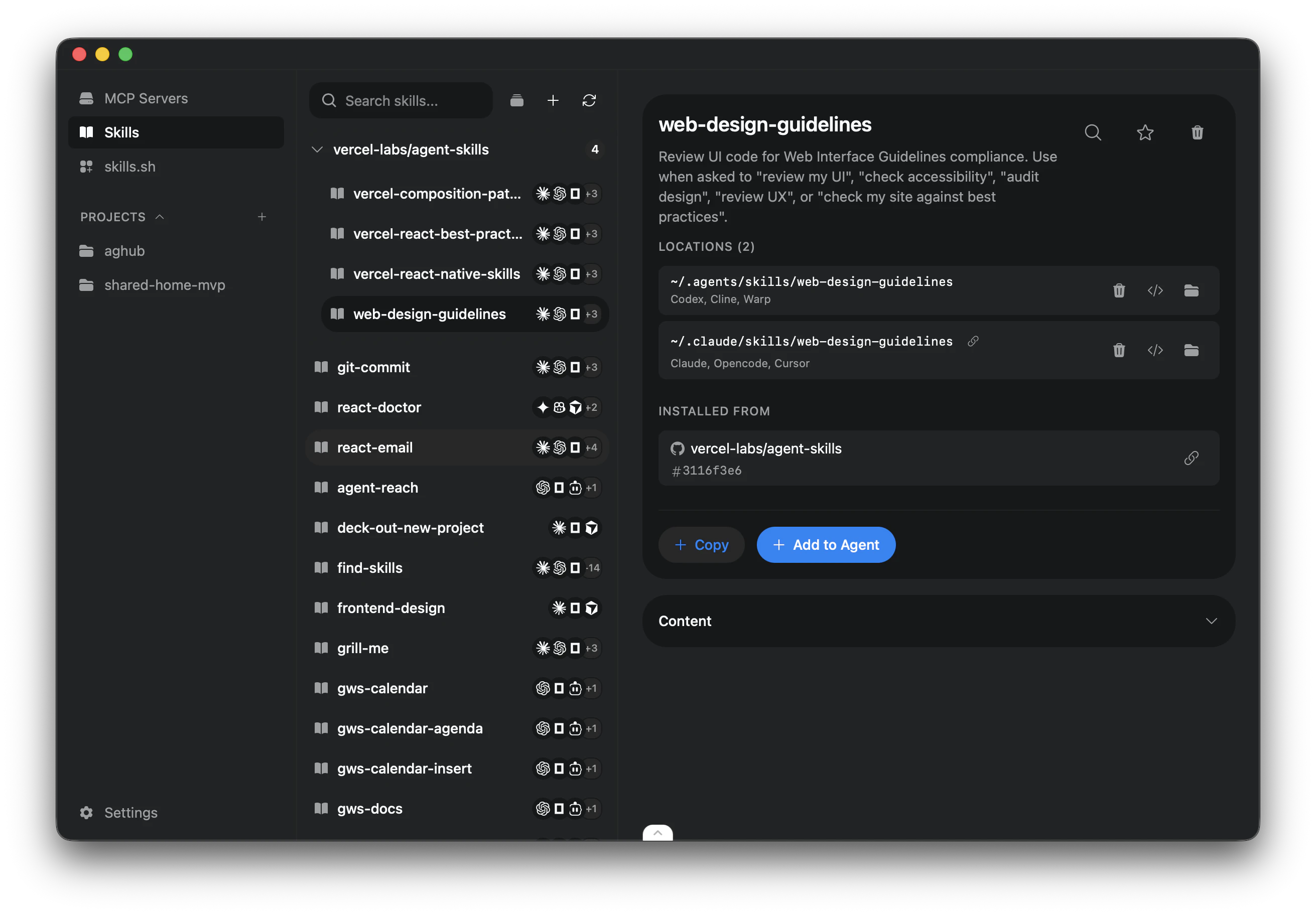The height and width of the screenshot is (915, 1316).
Task: Open folder for ~/.claude skills location
Action: tap(1191, 350)
